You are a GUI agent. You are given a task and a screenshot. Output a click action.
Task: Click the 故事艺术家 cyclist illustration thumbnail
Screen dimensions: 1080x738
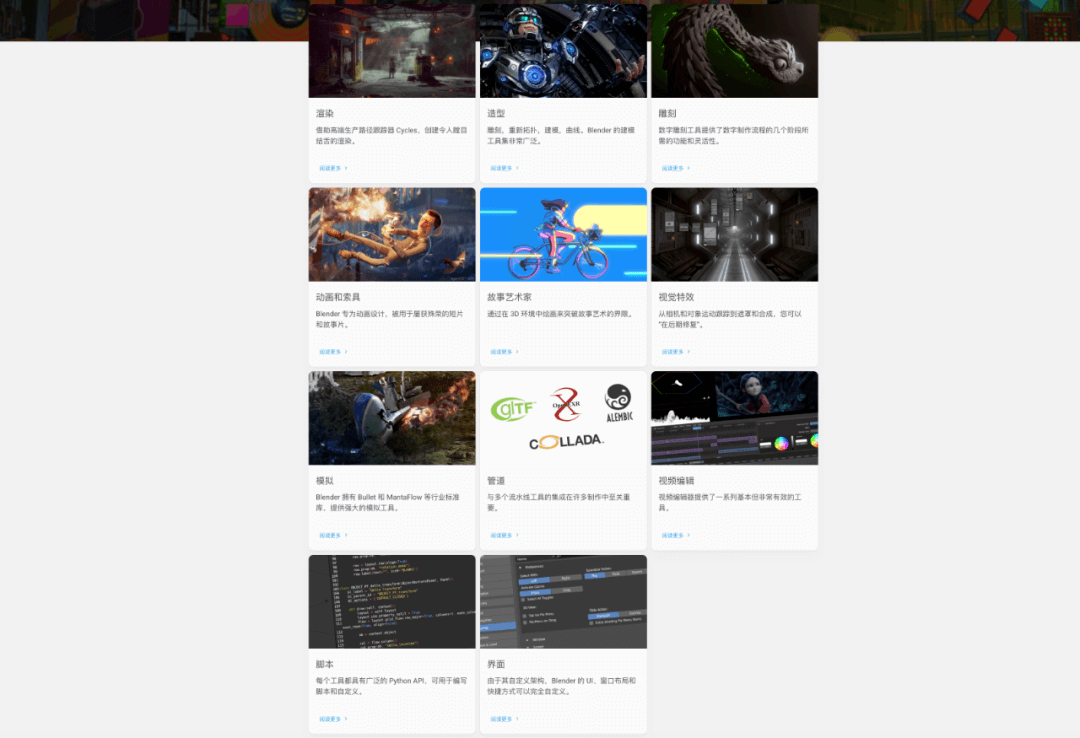point(563,234)
